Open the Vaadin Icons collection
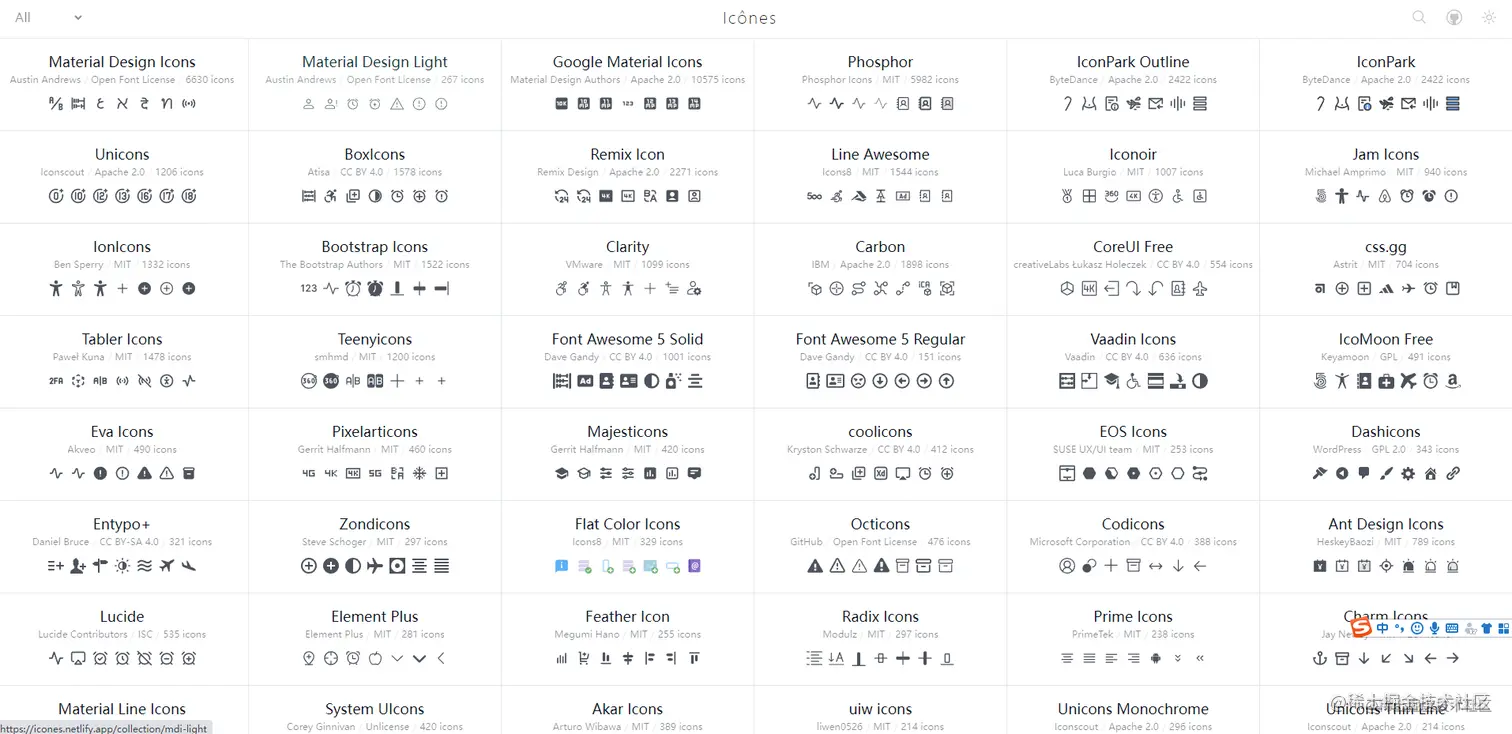Viewport: 1512px width, 734px height. click(1133, 339)
